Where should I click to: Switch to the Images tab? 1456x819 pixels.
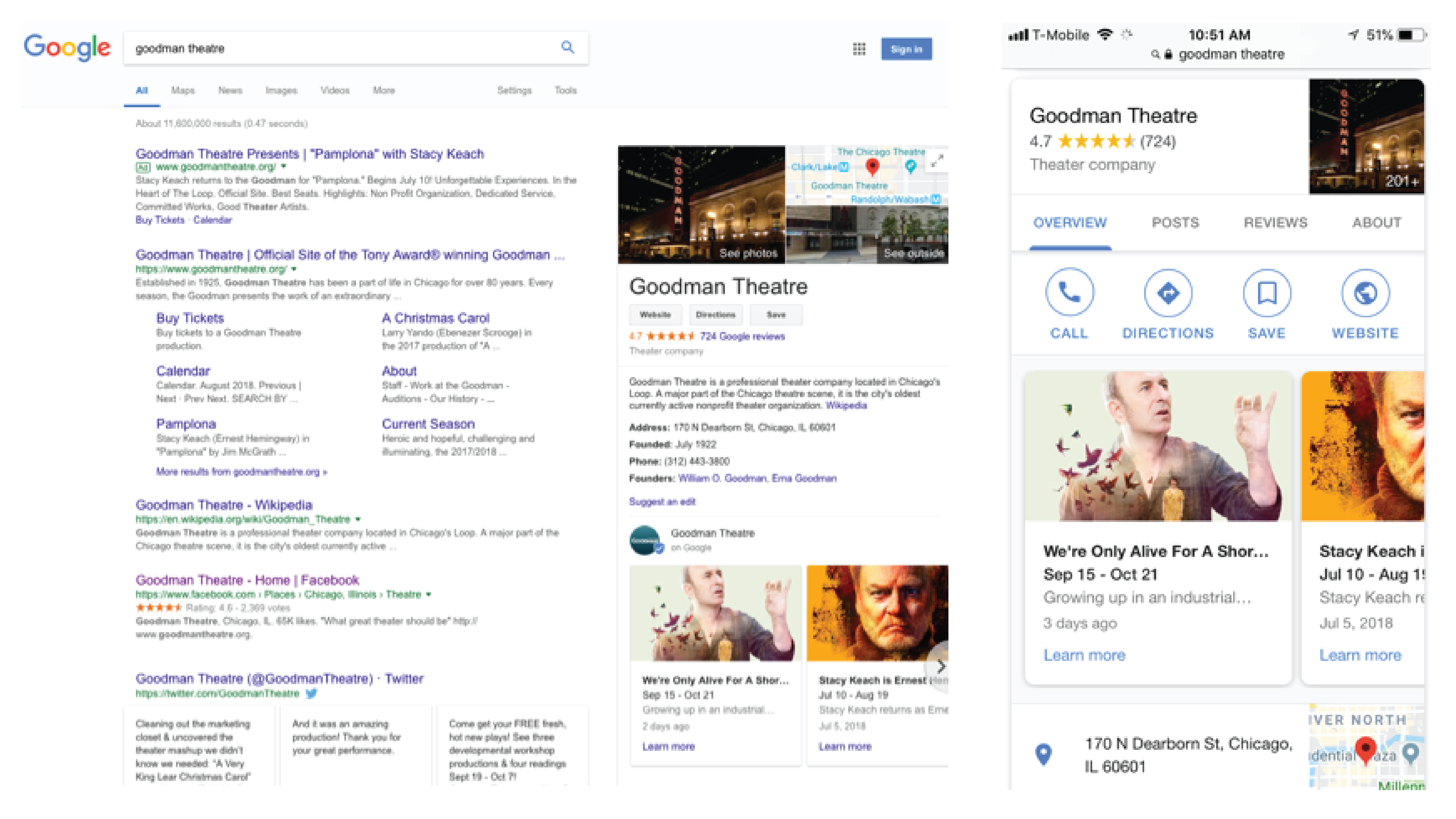click(x=281, y=90)
